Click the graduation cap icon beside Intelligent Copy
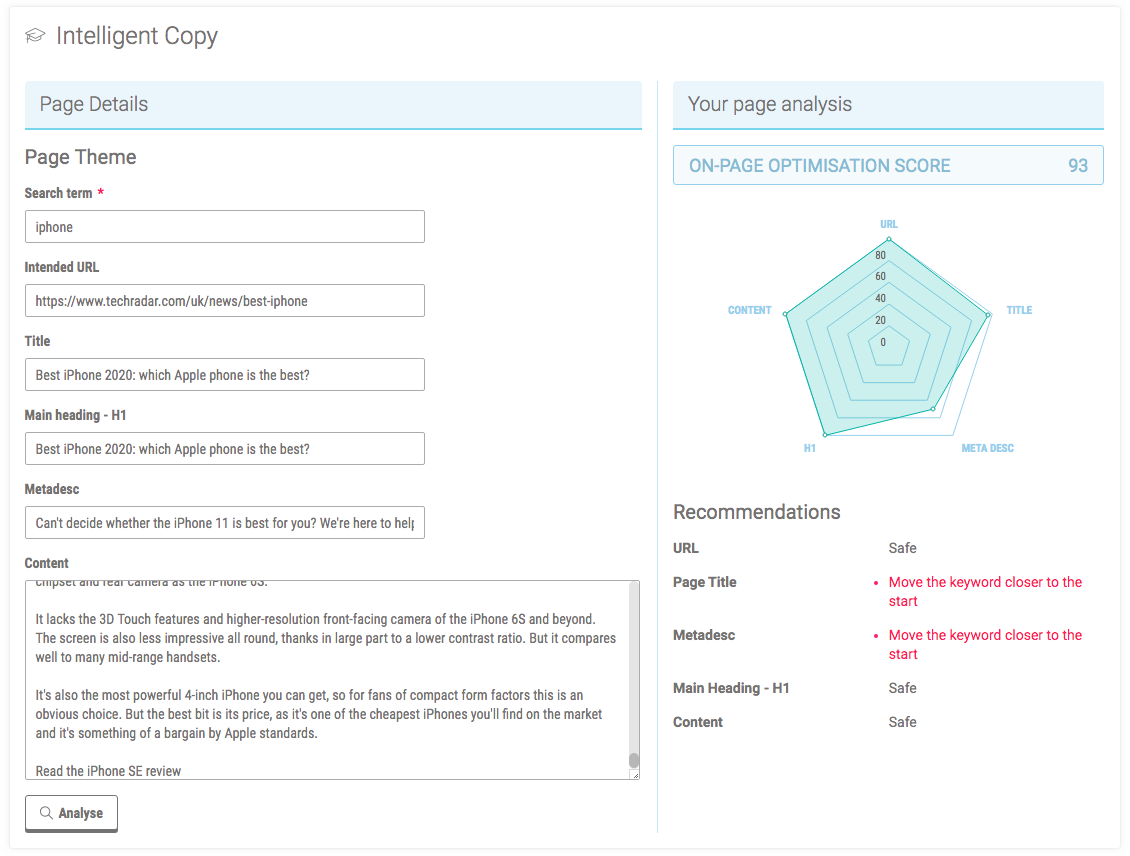1130x856 pixels. point(35,35)
